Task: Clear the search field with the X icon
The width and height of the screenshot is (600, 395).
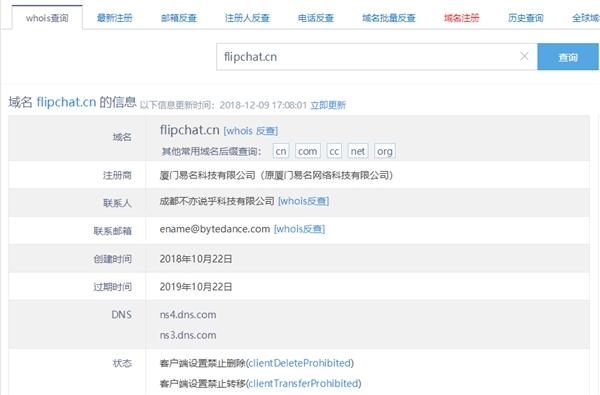Action: click(524, 56)
